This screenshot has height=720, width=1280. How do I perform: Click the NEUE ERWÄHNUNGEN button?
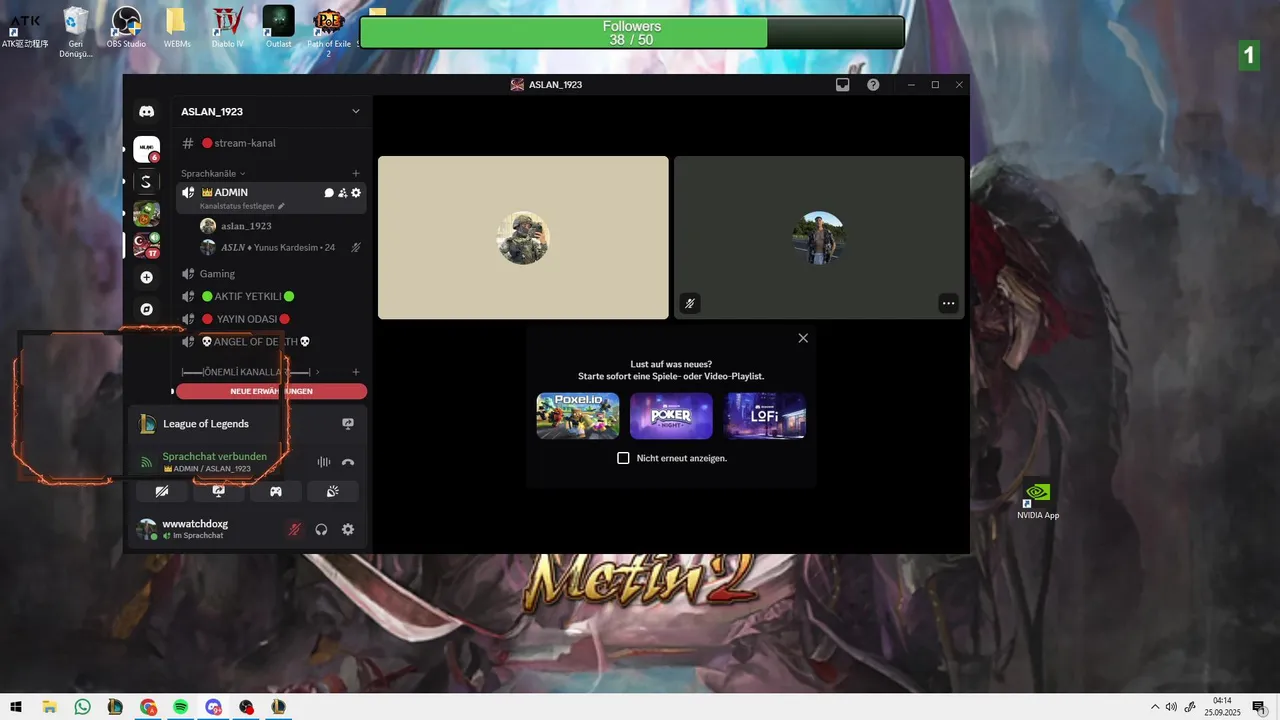coord(271,391)
